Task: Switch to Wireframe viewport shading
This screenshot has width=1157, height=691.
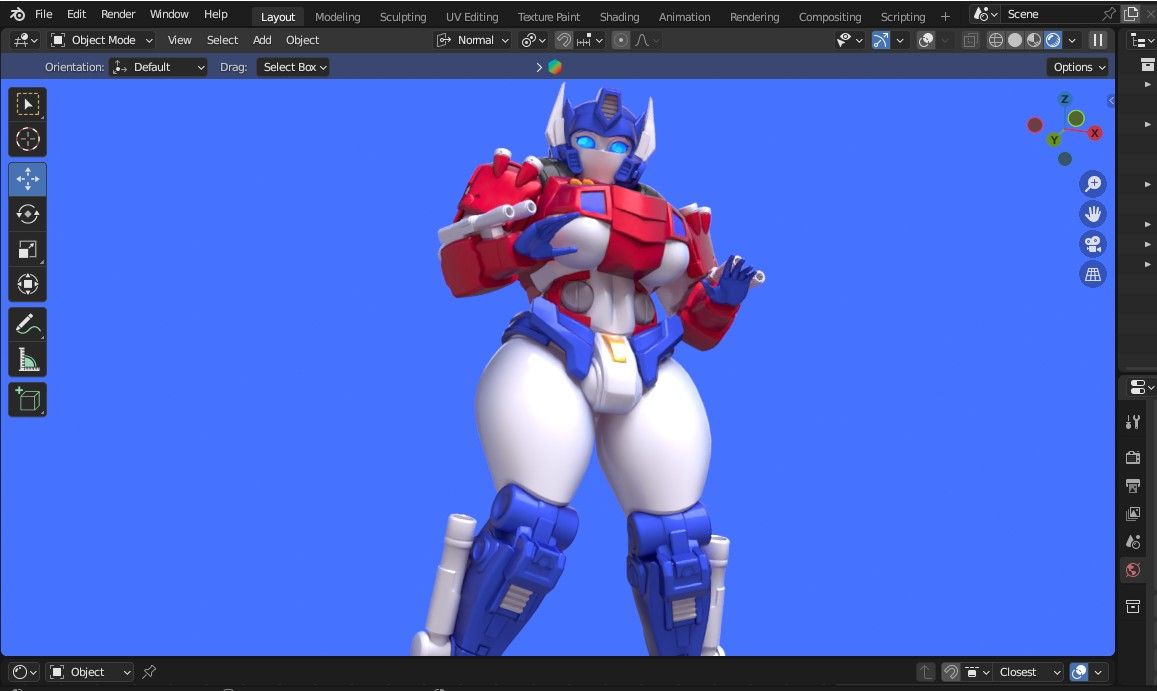Action: click(x=995, y=40)
